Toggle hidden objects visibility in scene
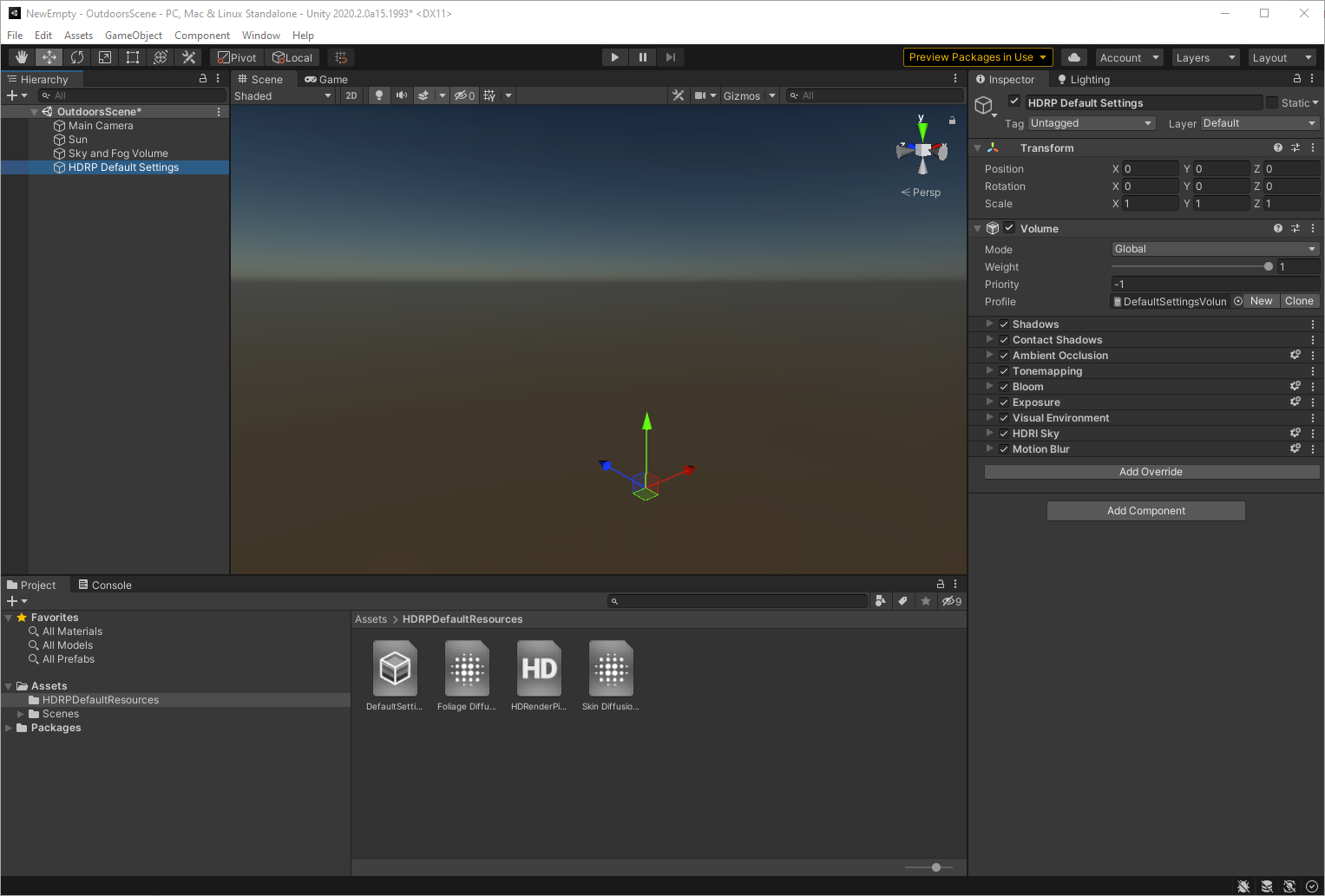 coord(465,95)
